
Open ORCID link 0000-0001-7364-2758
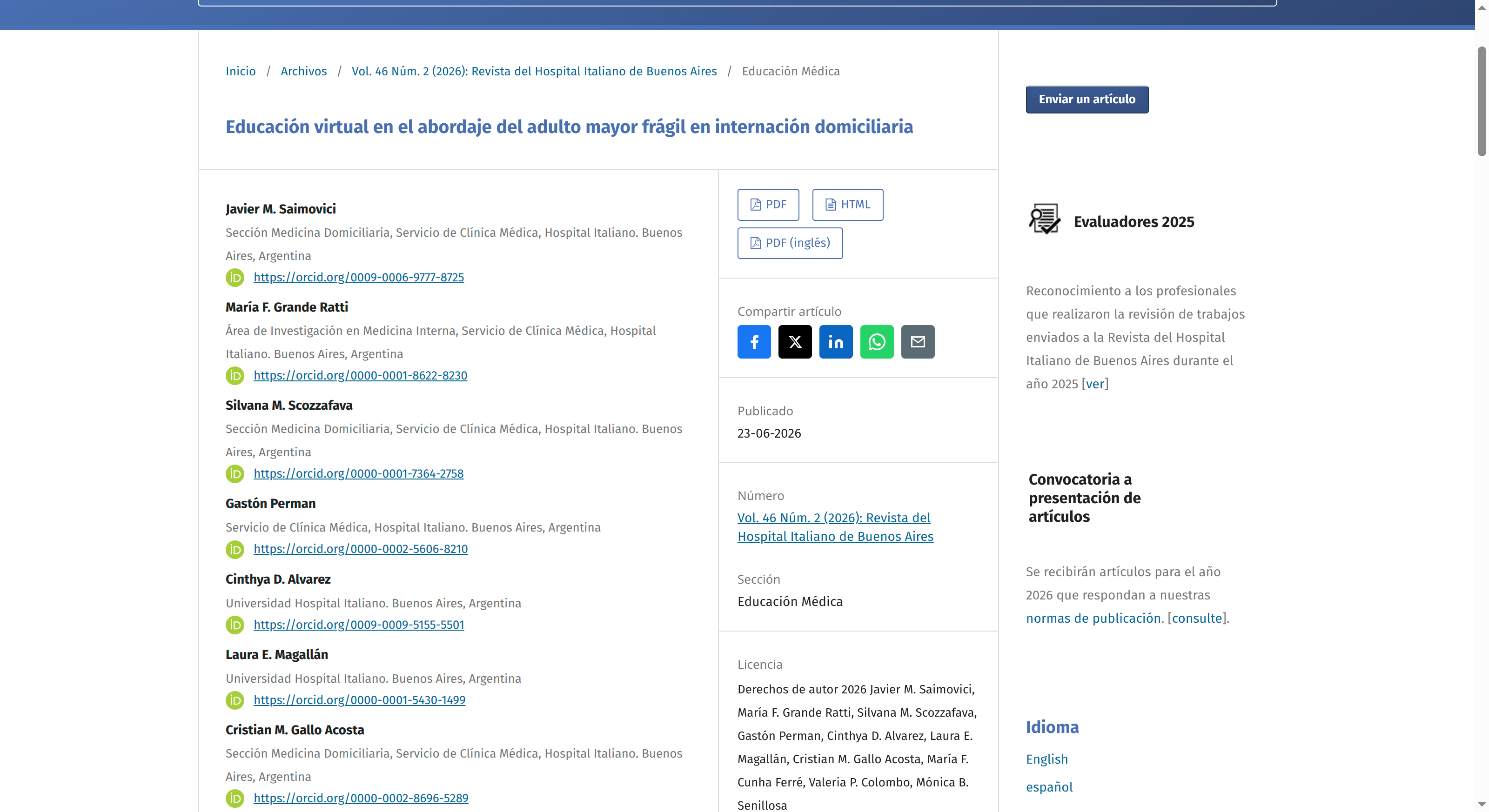tap(358, 473)
